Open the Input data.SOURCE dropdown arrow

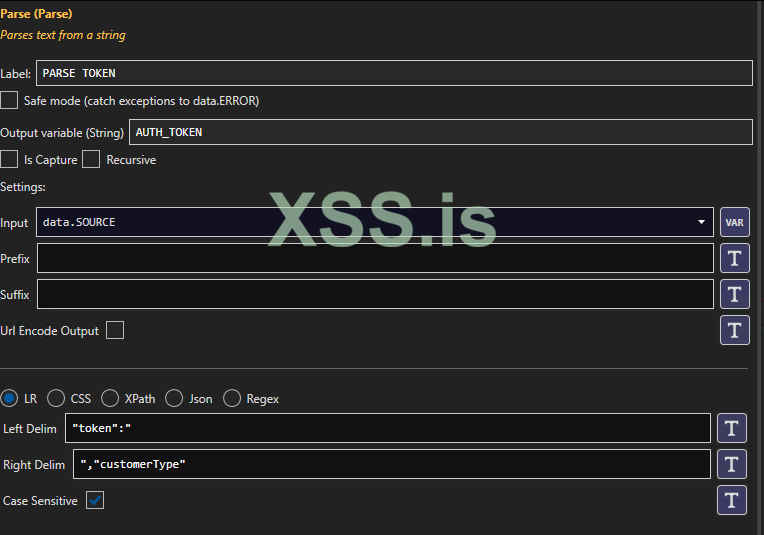coord(701,222)
